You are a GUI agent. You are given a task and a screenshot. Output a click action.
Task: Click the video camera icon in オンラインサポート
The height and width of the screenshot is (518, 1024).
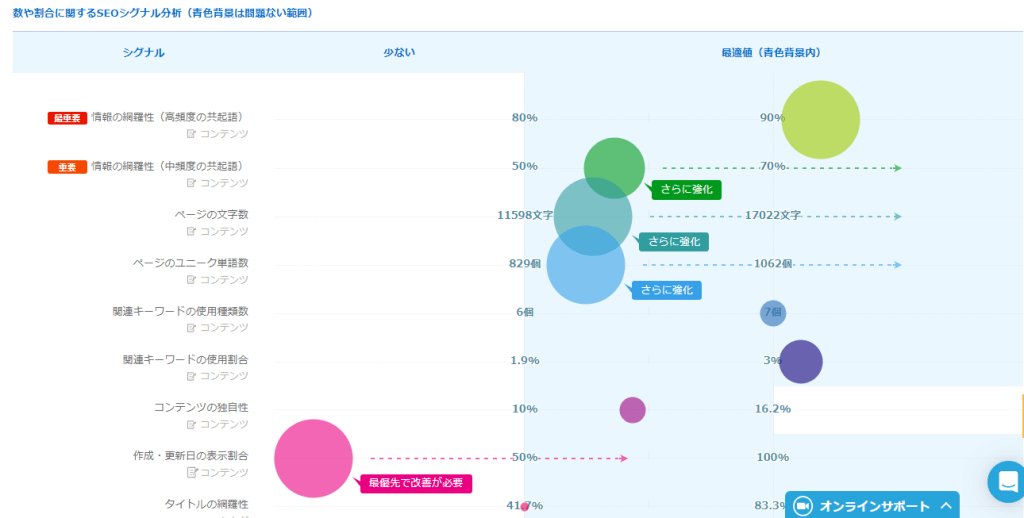point(802,506)
